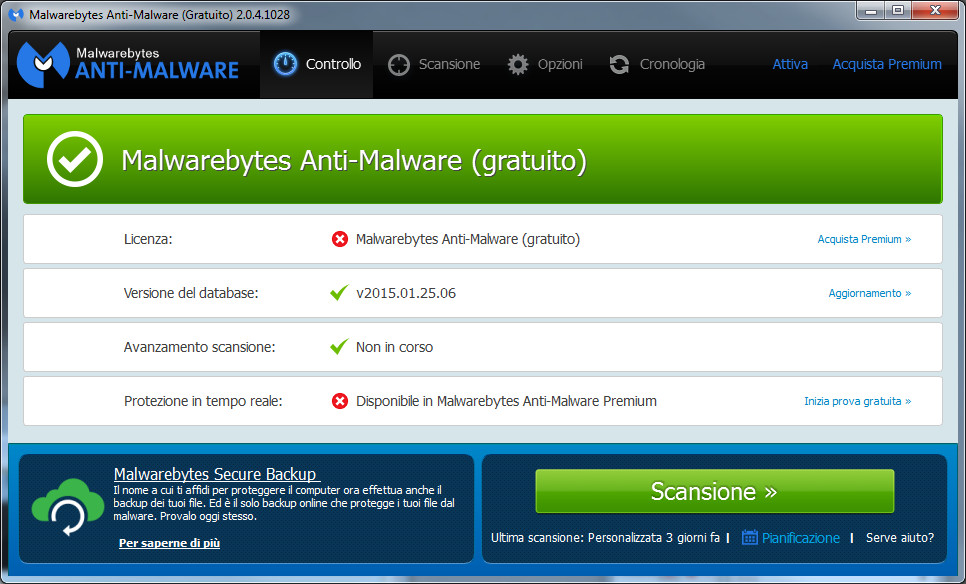
Task: Click the Secure Backup cloud icon
Action: coord(68,506)
